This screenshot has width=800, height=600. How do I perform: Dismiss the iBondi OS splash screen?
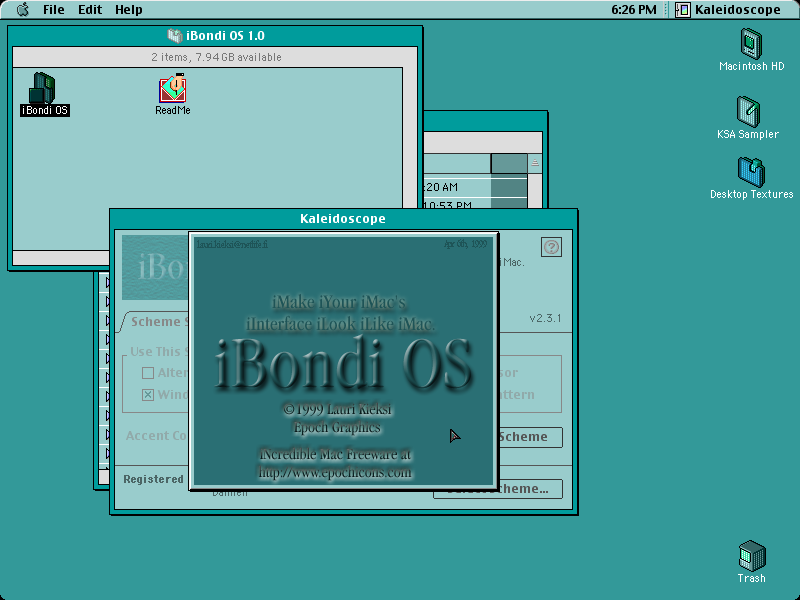pyautogui.click(x=343, y=361)
